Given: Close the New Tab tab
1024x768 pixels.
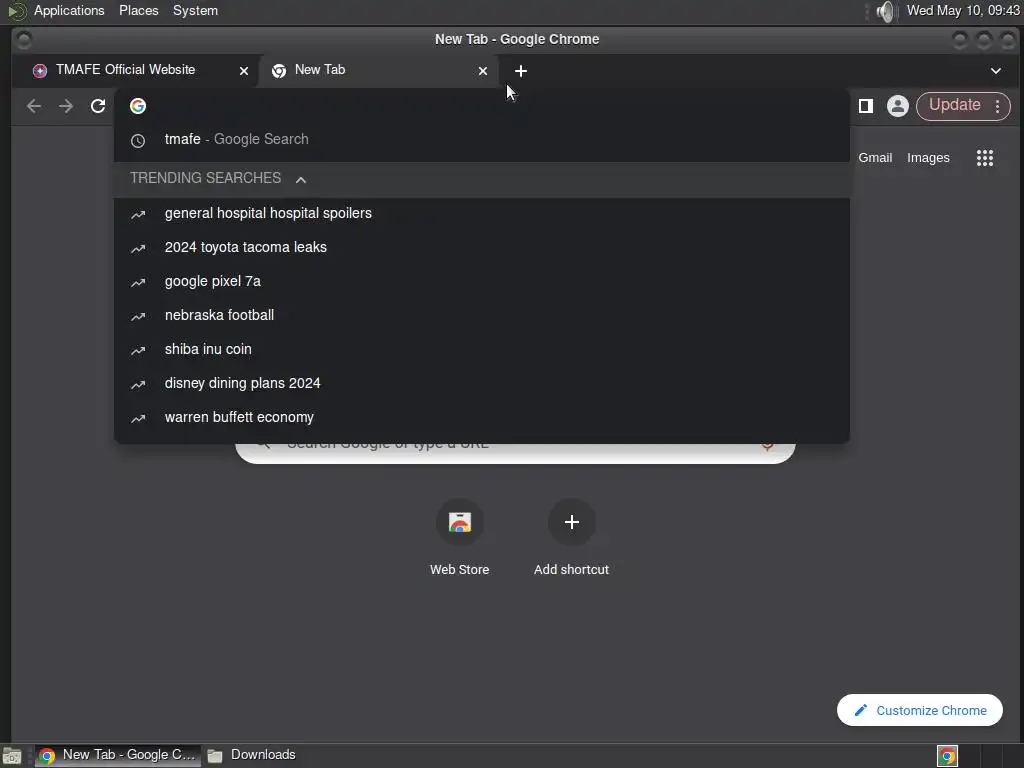Looking at the screenshot, I should (x=483, y=71).
